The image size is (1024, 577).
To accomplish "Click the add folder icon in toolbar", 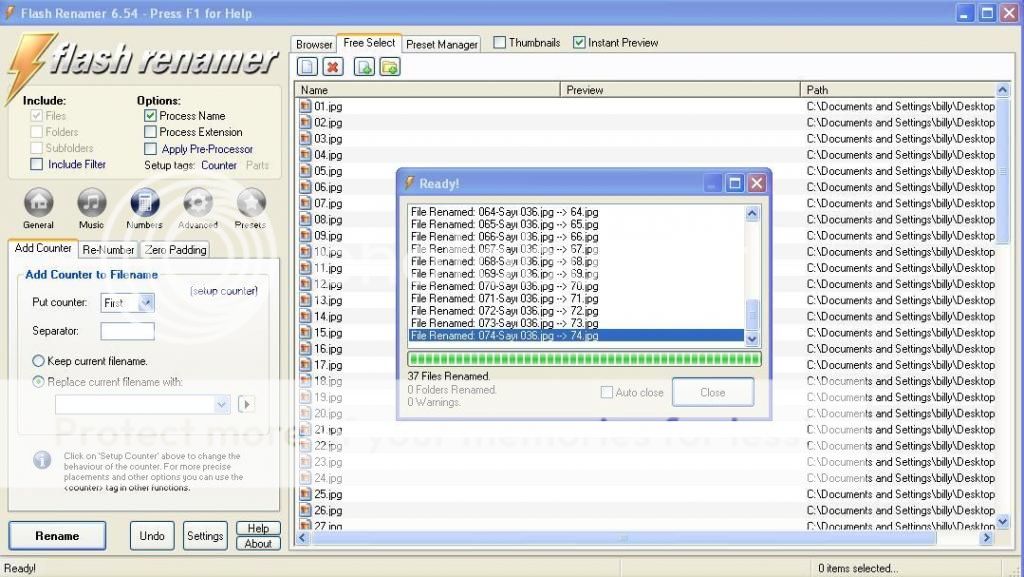I will coord(389,67).
